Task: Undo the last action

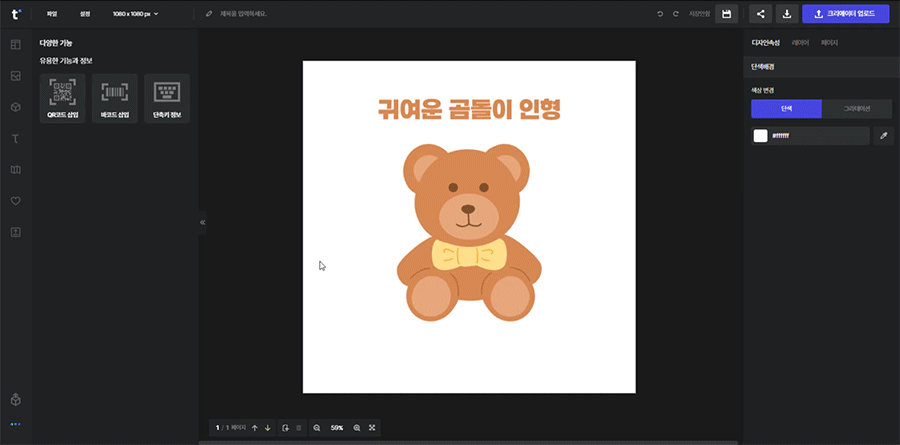Action: (x=660, y=14)
